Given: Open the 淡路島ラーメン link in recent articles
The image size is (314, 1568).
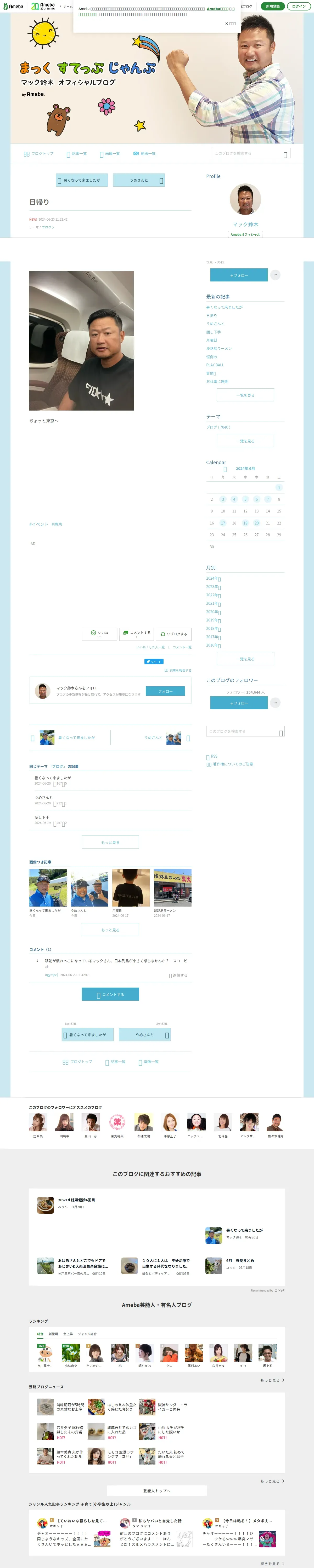Looking at the screenshot, I should point(219,349).
